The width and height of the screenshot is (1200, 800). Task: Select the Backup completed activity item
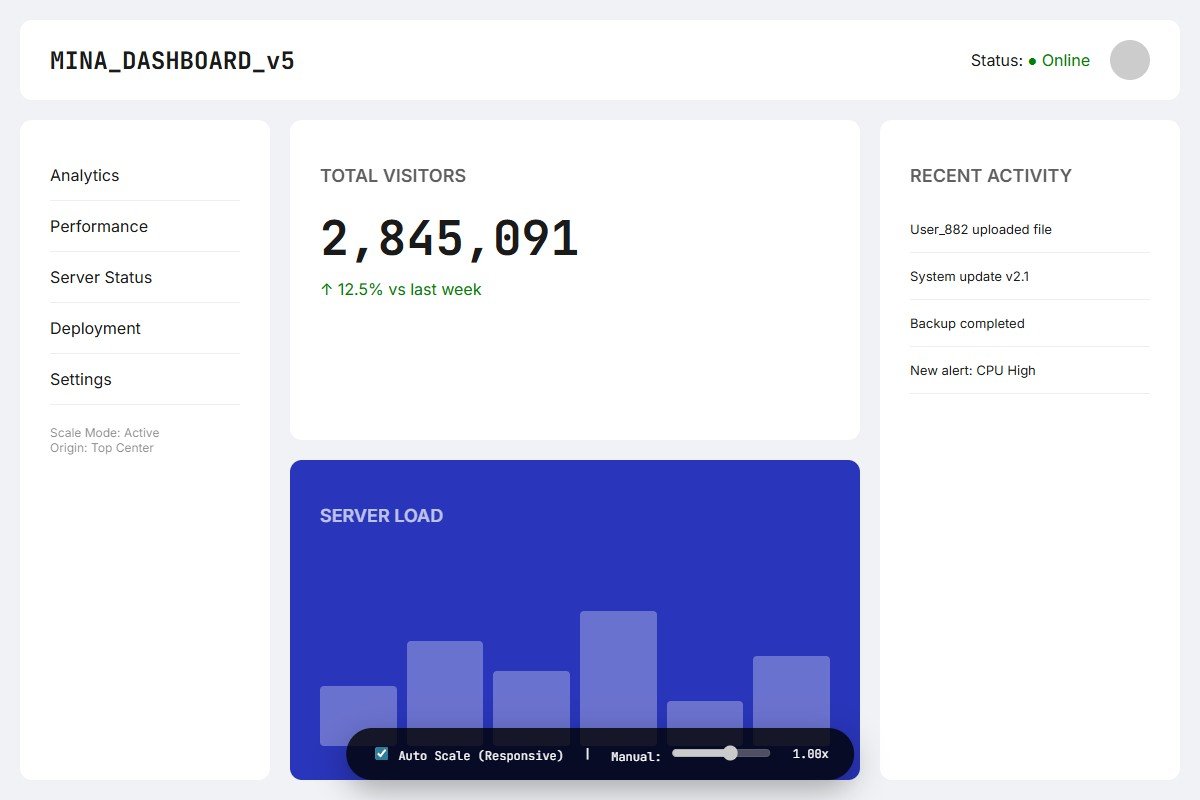point(967,323)
